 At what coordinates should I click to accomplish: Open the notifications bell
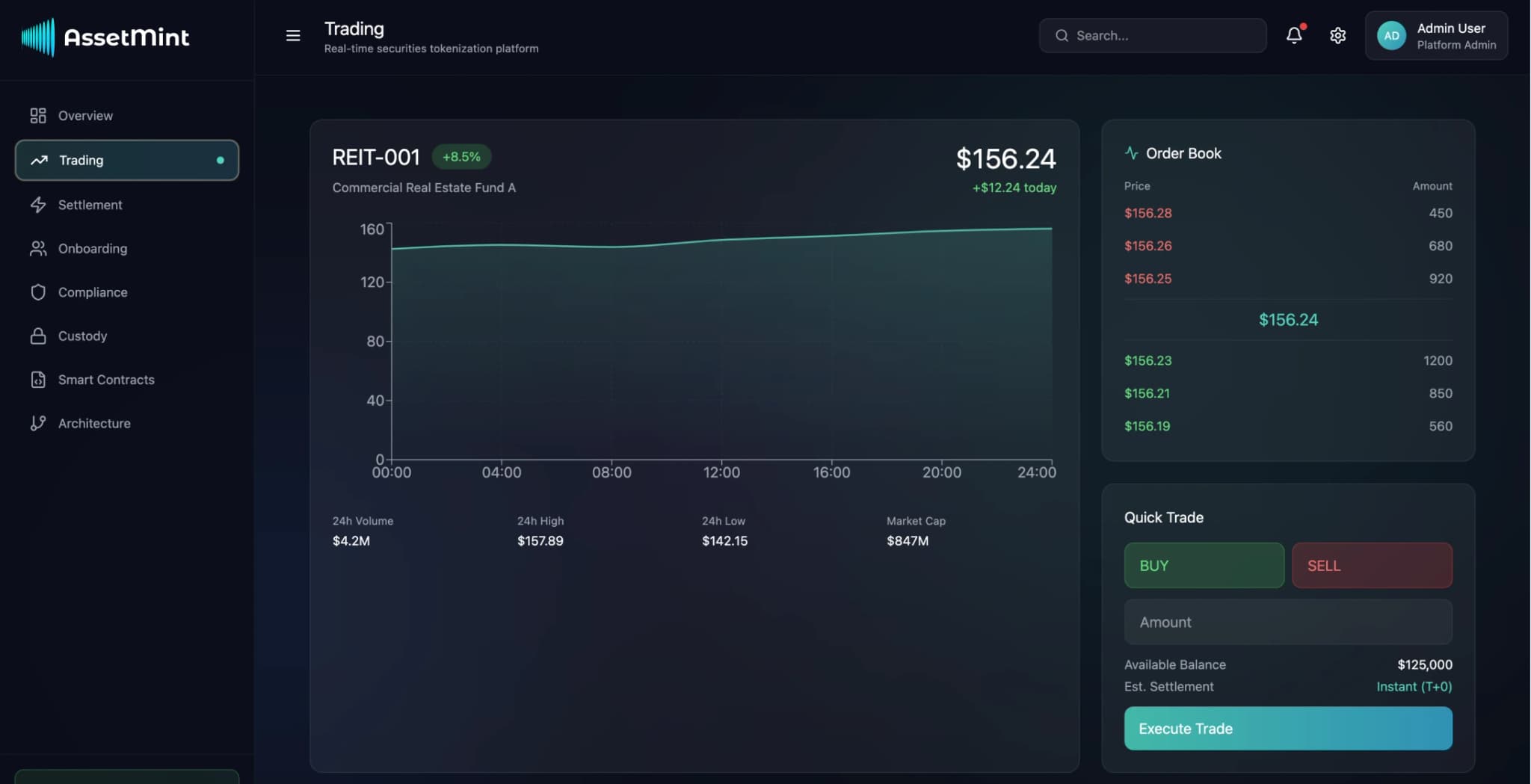tap(1294, 35)
